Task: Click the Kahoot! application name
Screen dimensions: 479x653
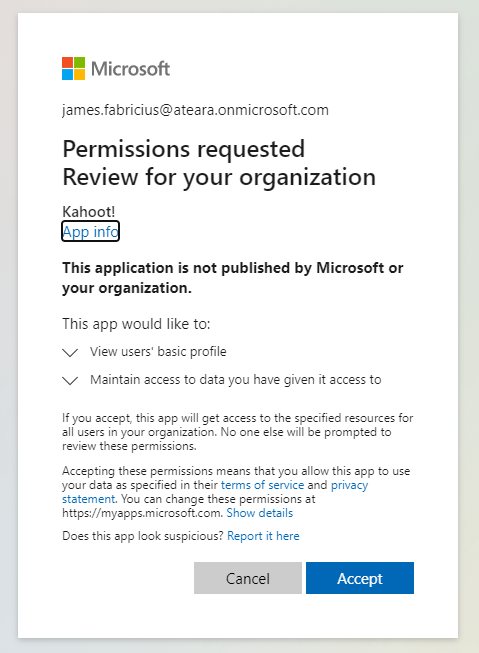Action: (88, 212)
